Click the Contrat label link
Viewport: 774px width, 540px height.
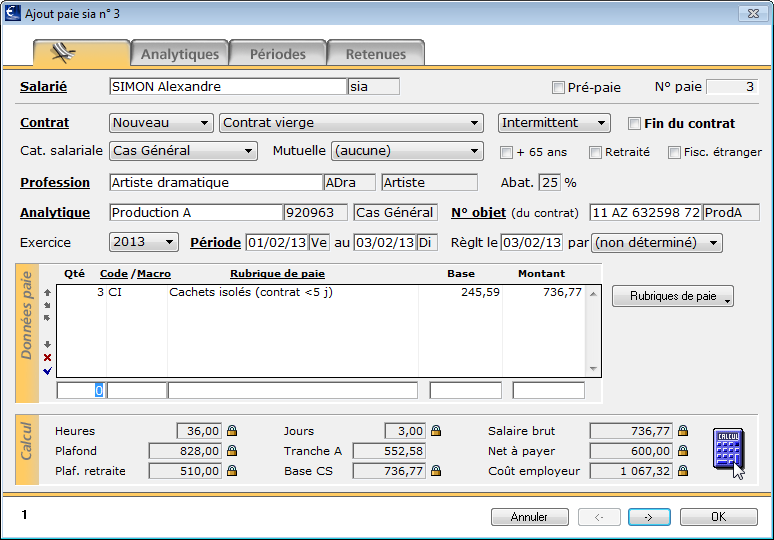[x=44, y=123]
